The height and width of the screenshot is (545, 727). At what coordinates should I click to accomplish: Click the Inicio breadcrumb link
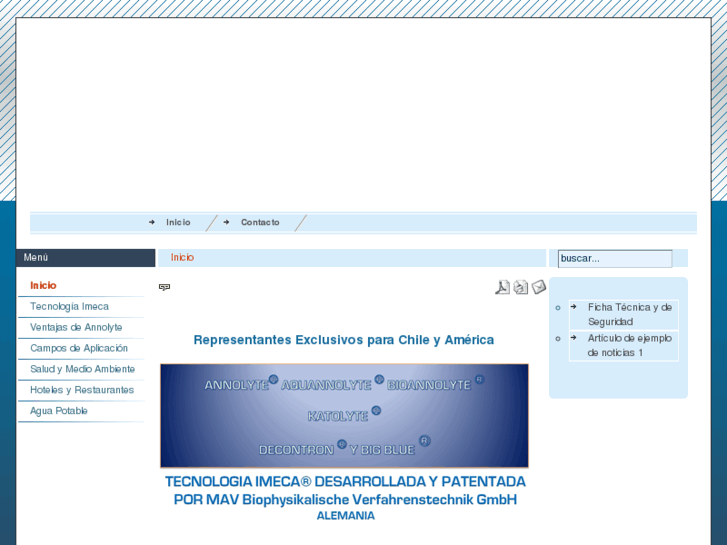[x=182, y=257]
